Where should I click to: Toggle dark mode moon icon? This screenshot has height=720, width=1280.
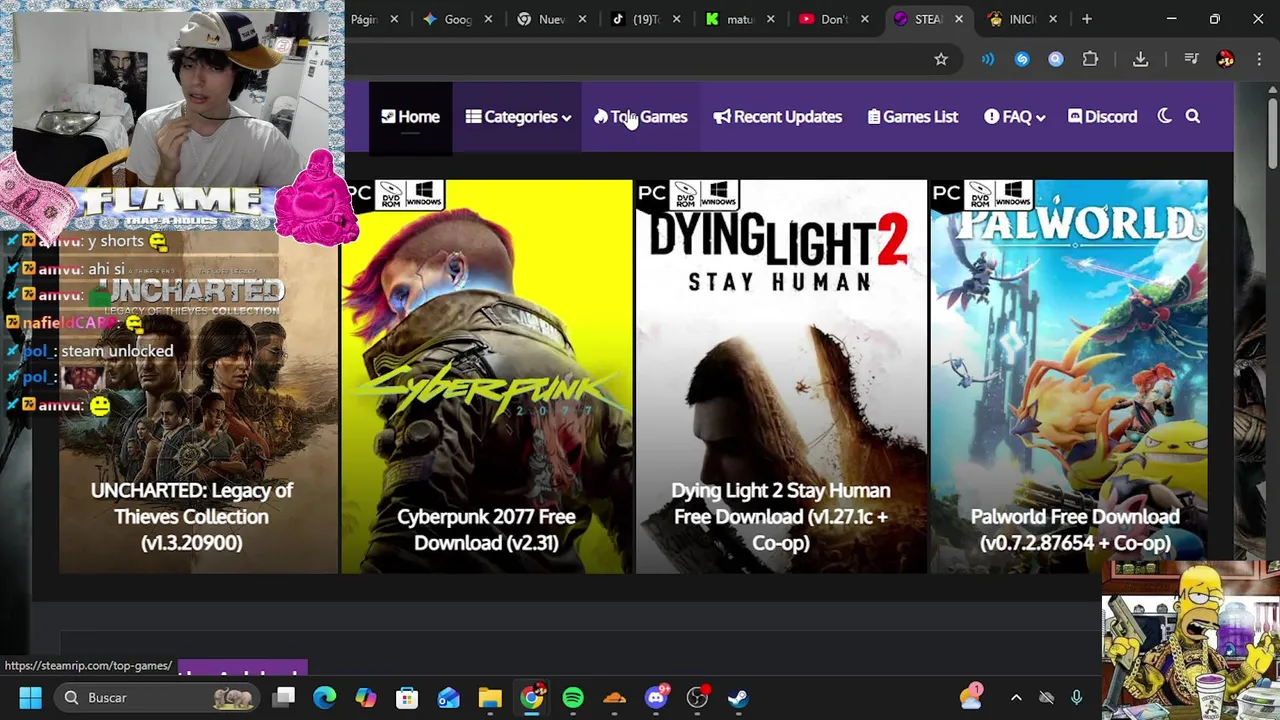(x=1164, y=116)
